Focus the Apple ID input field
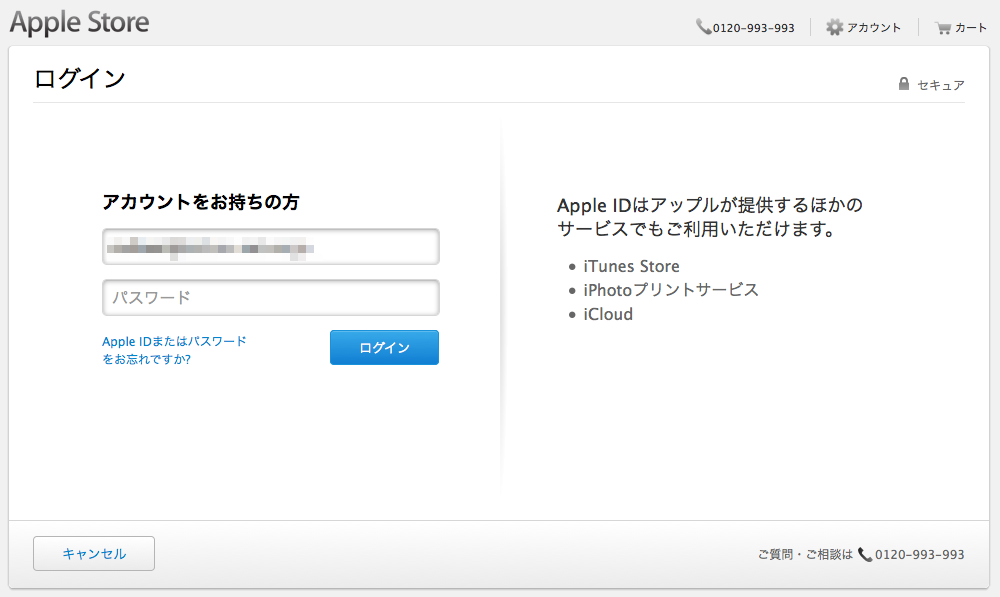 click(x=271, y=247)
